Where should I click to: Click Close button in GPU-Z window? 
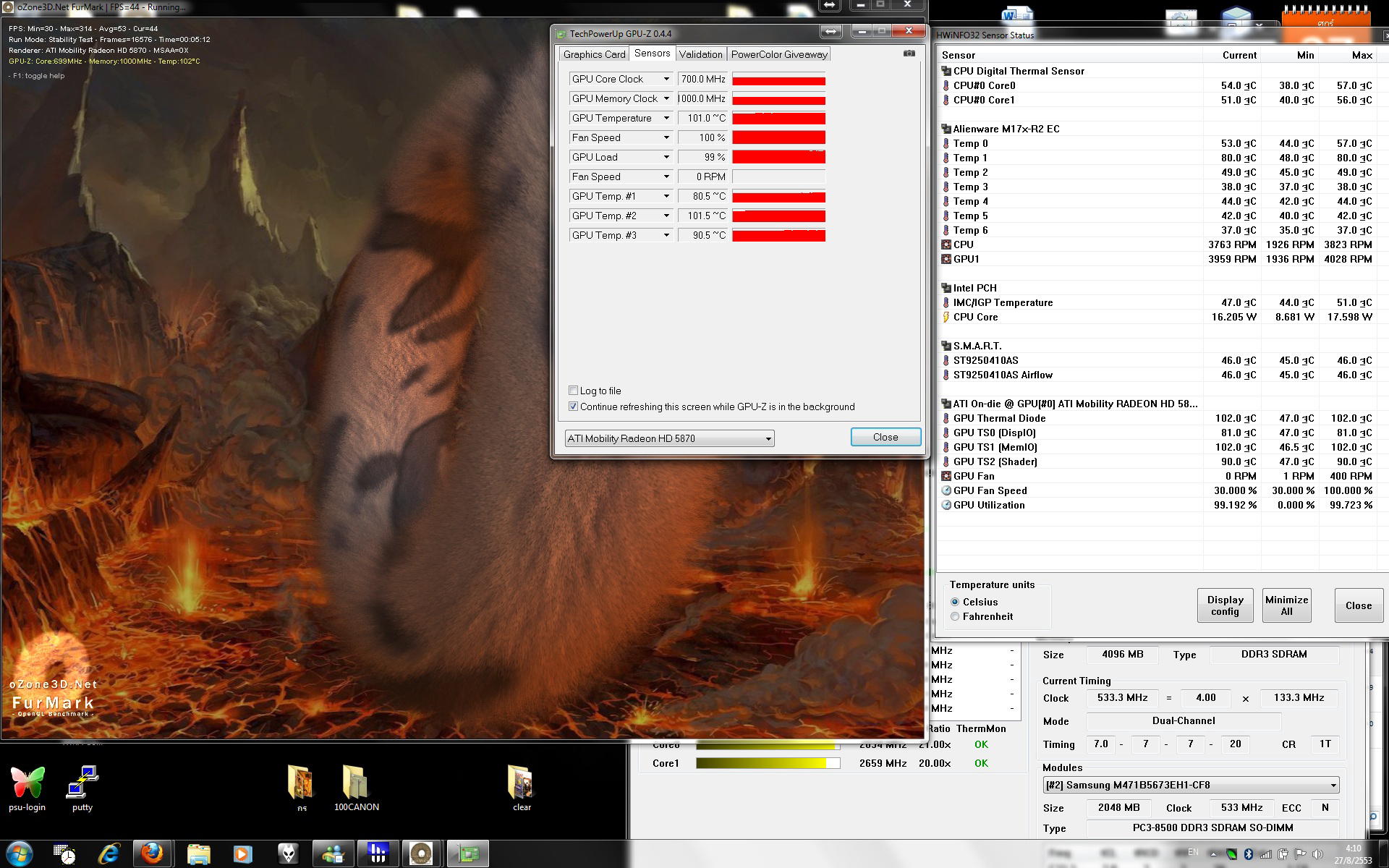(885, 437)
